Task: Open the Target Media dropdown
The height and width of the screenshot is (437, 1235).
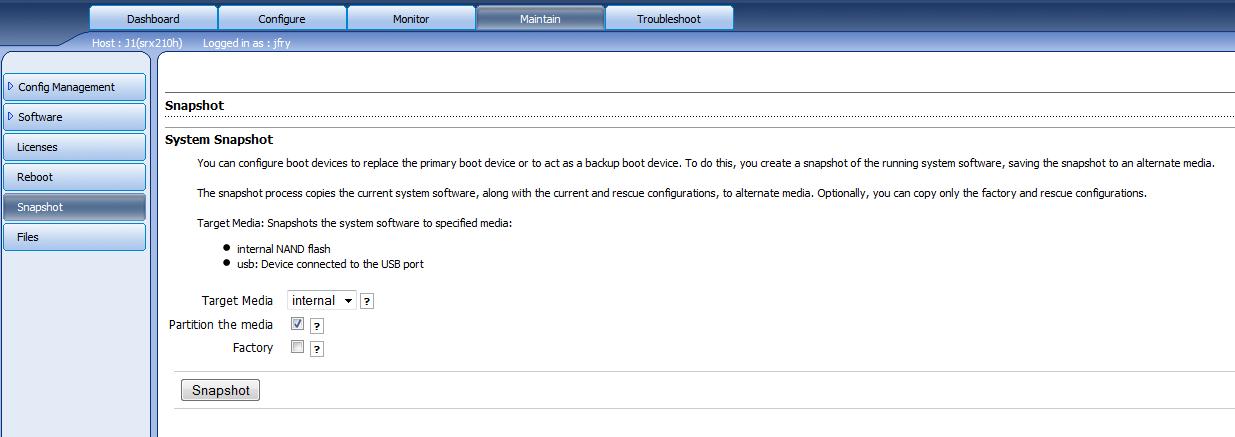Action: pos(322,300)
